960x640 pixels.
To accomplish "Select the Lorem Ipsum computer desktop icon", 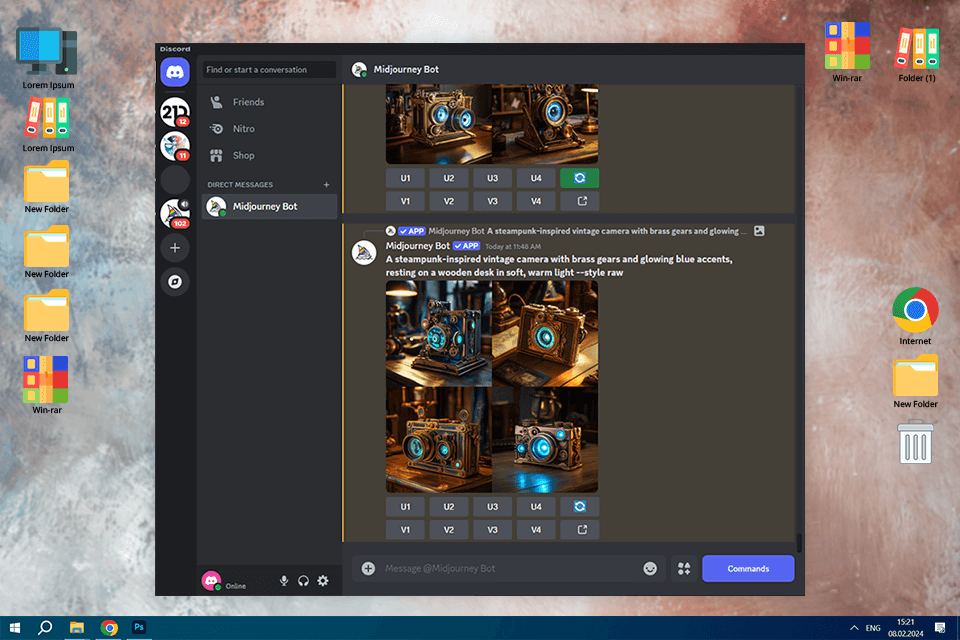I will [48, 59].
